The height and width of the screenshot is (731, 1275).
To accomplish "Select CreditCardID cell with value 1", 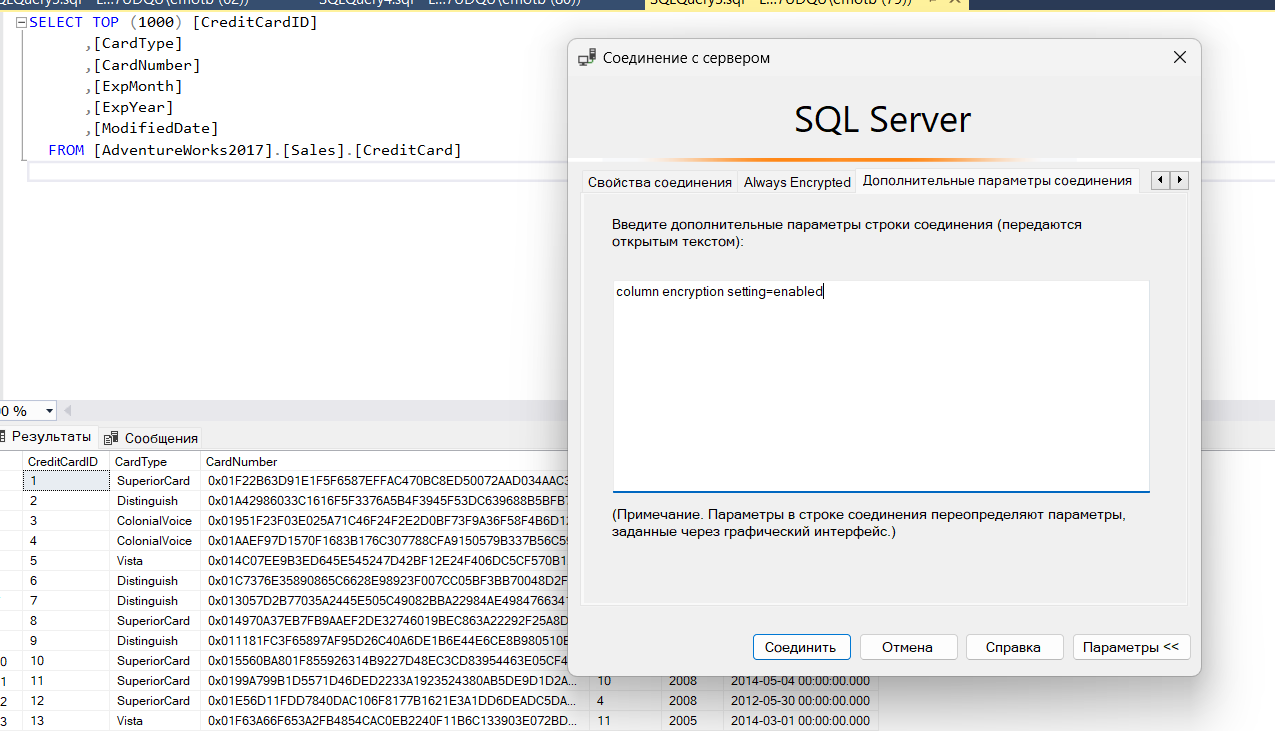I will (66, 481).
